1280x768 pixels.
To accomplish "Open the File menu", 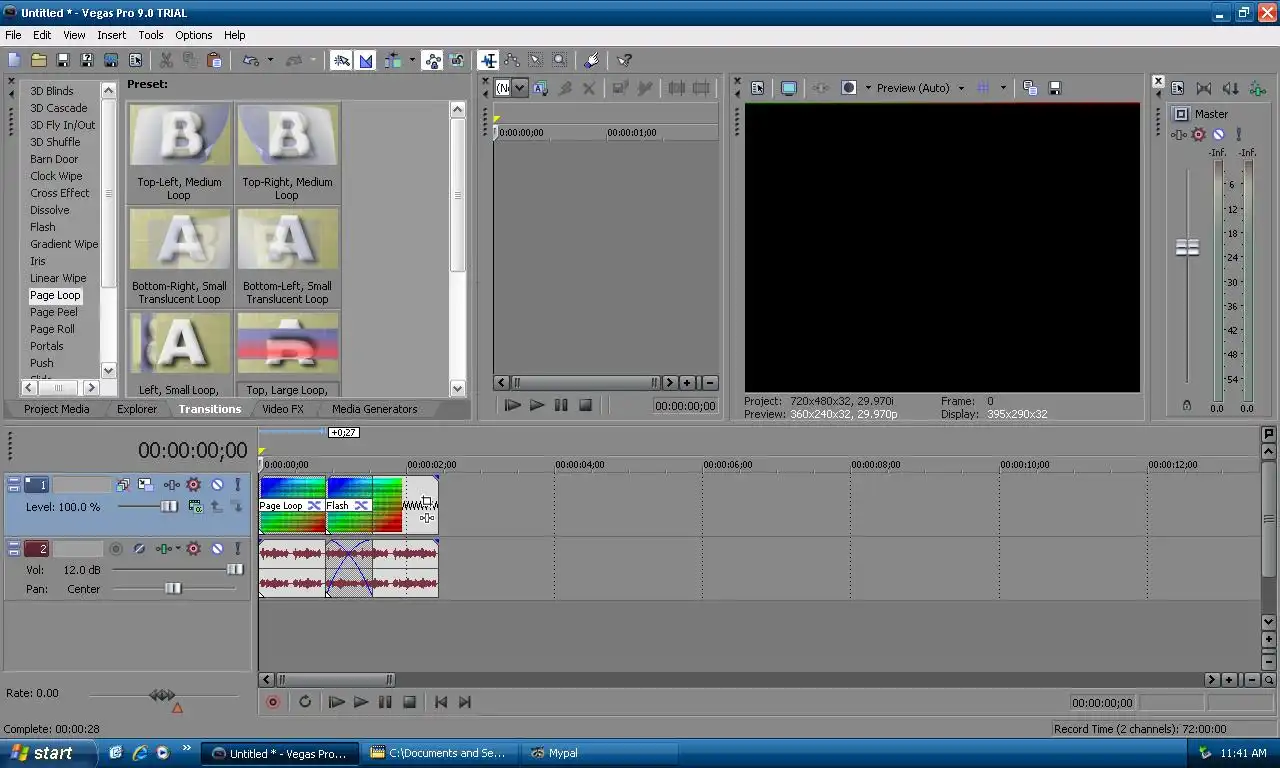I will pyautogui.click(x=13, y=35).
